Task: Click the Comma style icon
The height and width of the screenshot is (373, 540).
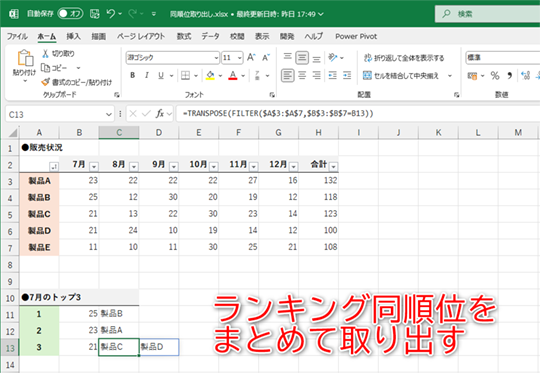Action: tap(510, 75)
